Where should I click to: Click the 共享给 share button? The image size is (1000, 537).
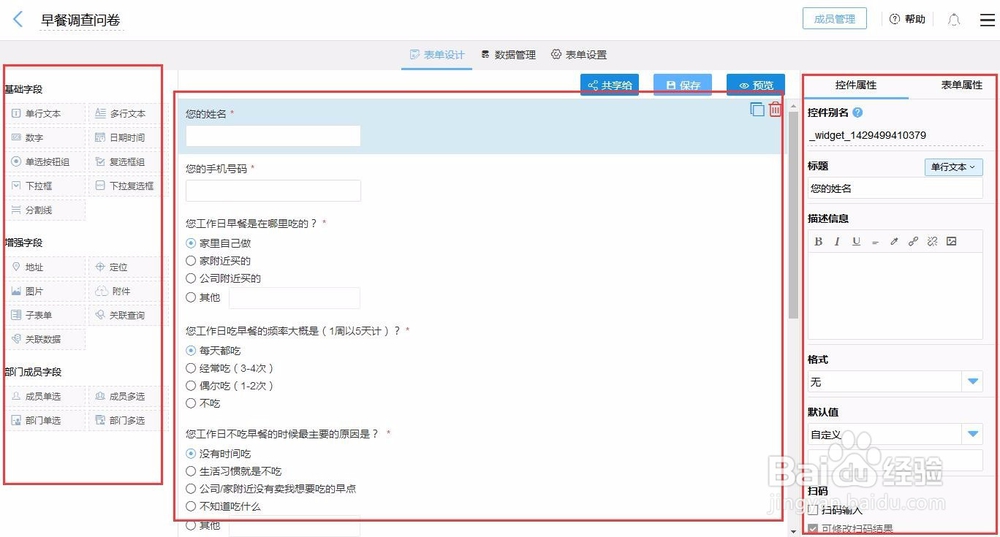tap(610, 85)
